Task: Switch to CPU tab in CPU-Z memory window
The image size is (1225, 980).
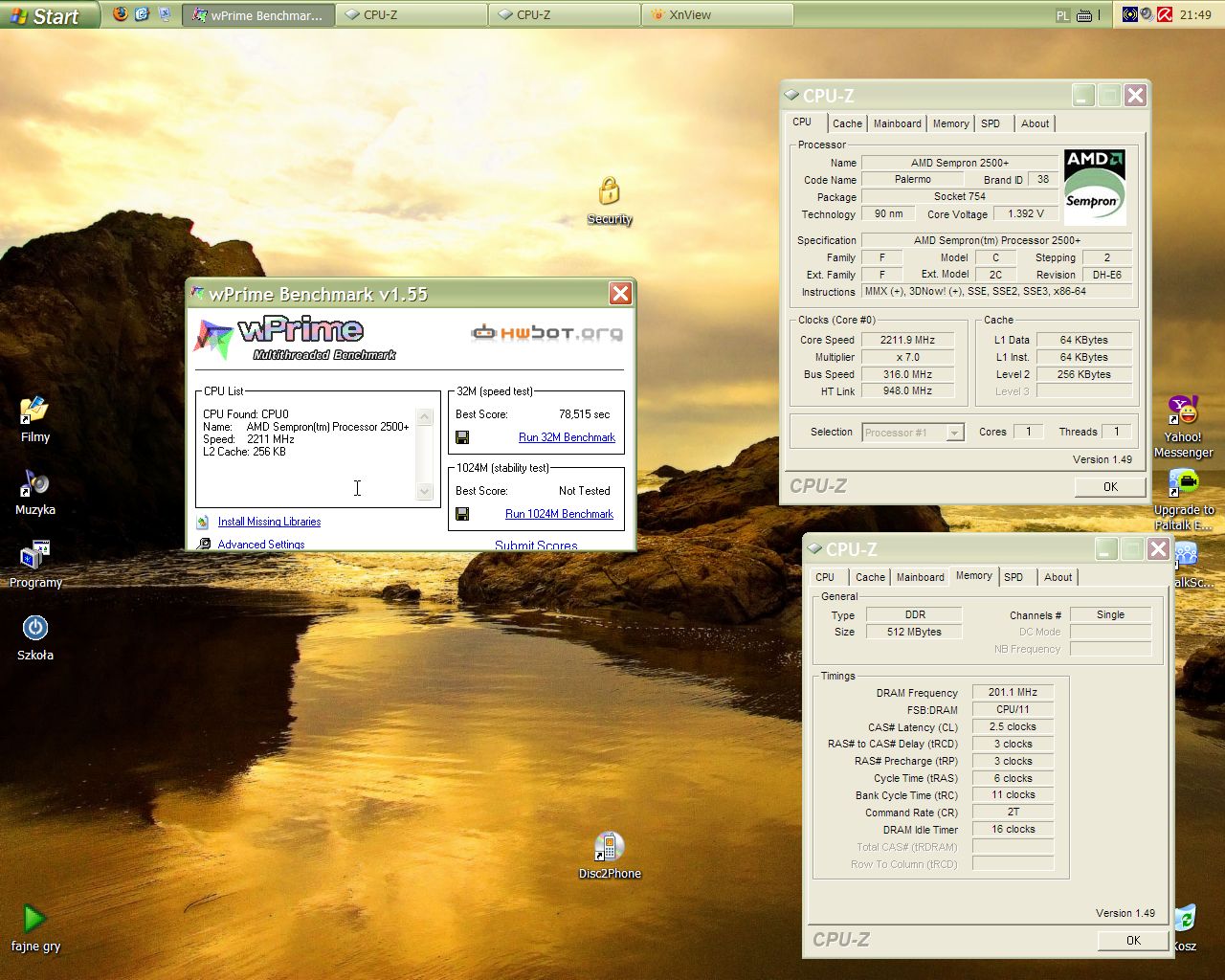Action: 825,577
